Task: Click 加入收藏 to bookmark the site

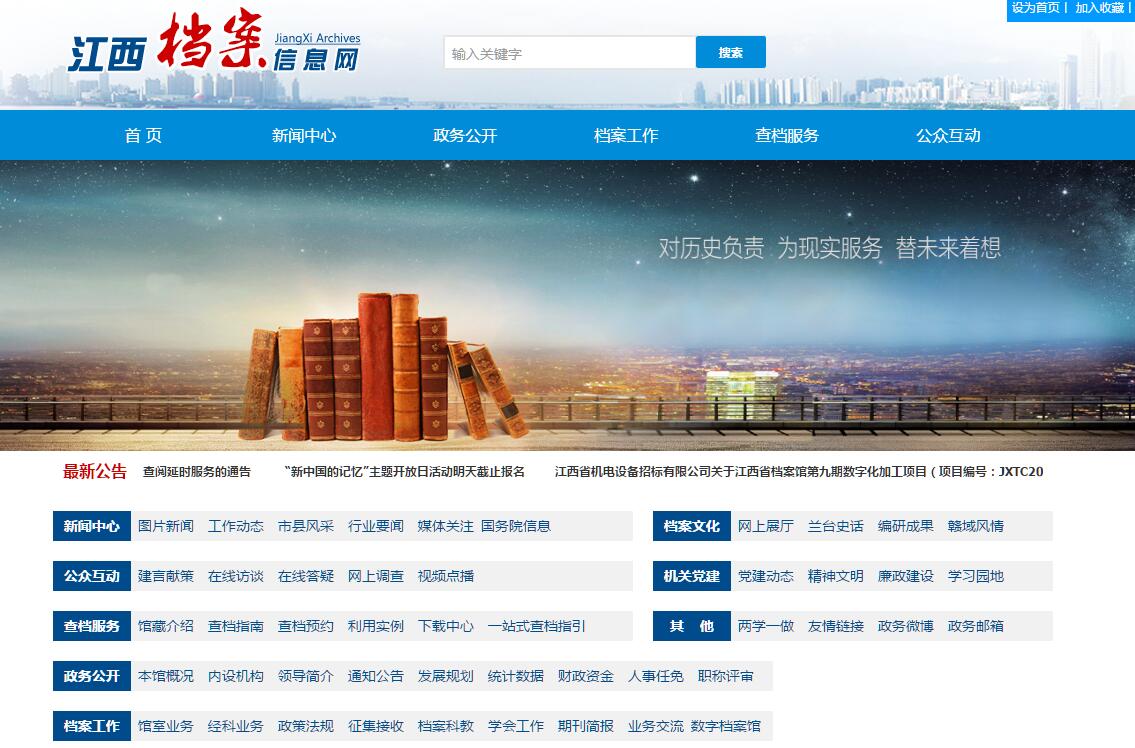Action: click(x=1100, y=8)
